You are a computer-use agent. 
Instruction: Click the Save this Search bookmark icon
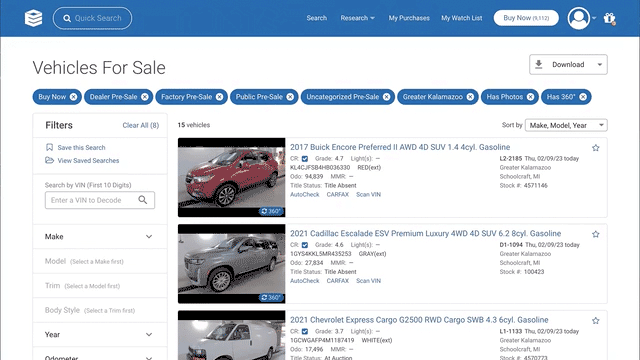click(49, 147)
